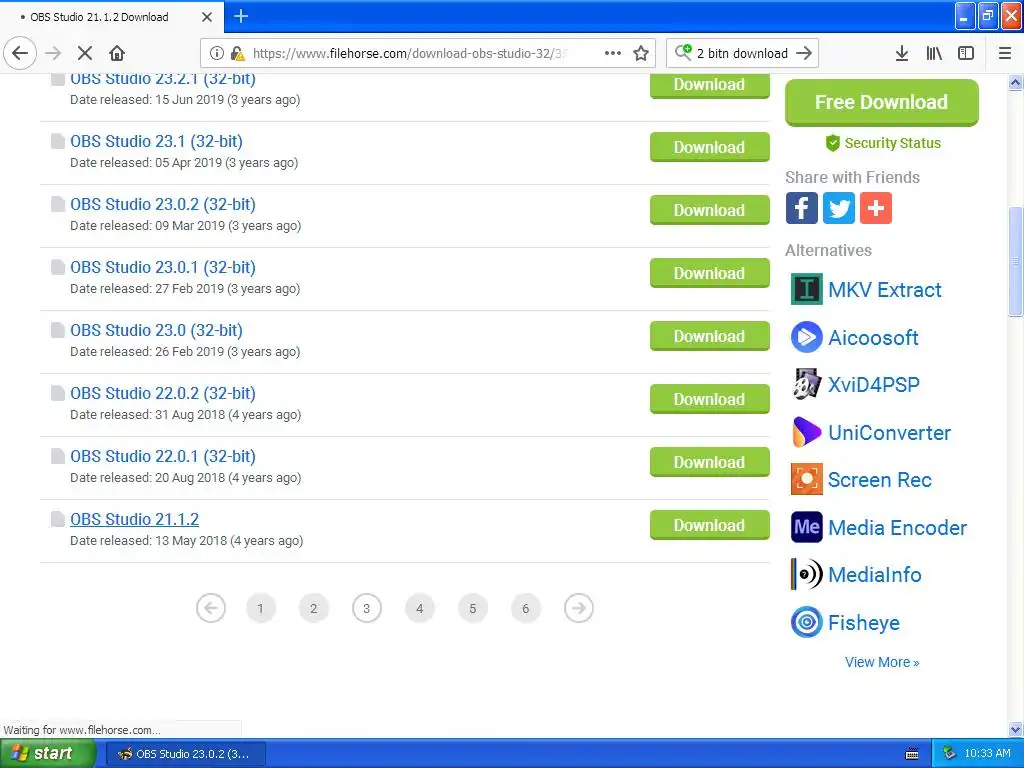Download OBS Studio 23.0 (32-bit)
The height and width of the screenshot is (768, 1024).
coord(709,336)
